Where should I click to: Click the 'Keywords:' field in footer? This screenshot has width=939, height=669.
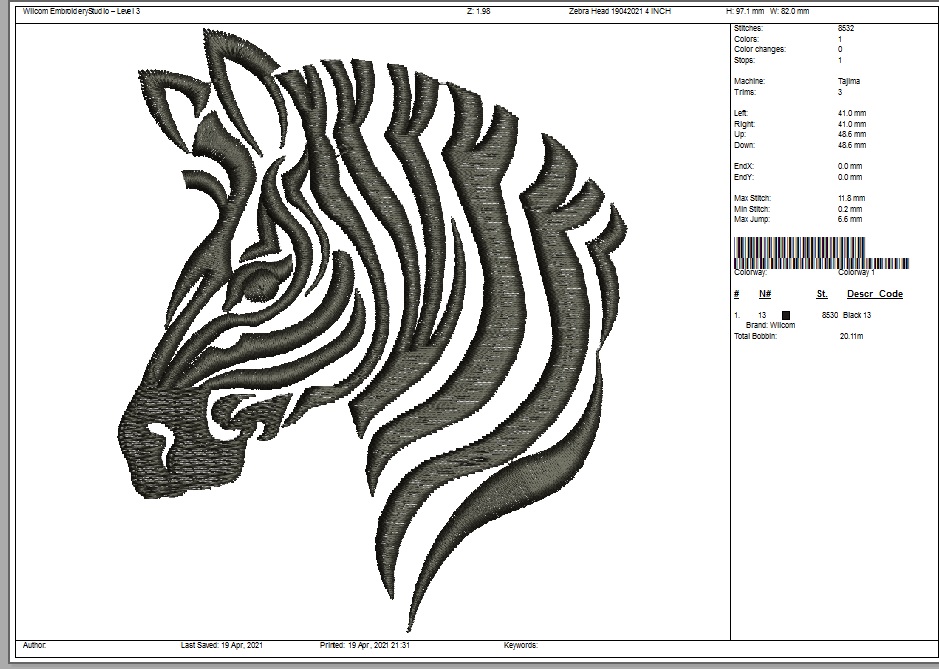pos(520,646)
